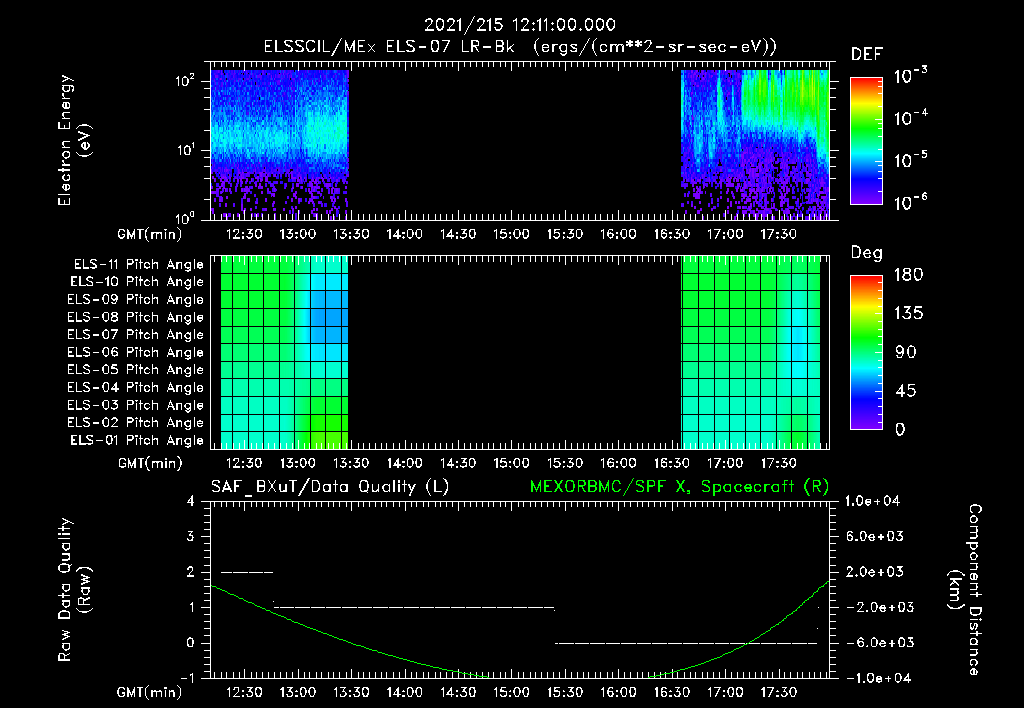
Task: Select GMT(min) label under the spectrogram panel
Action: point(150,234)
